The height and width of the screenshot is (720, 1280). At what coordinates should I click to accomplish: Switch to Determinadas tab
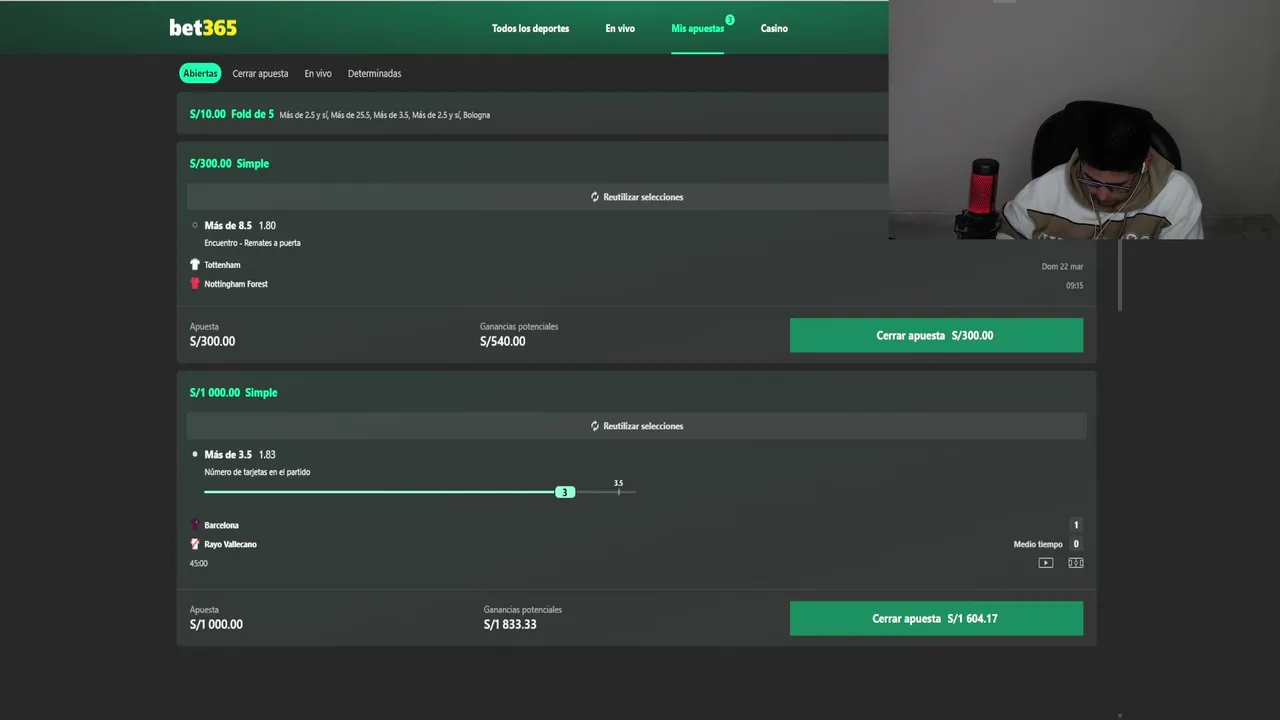374,73
